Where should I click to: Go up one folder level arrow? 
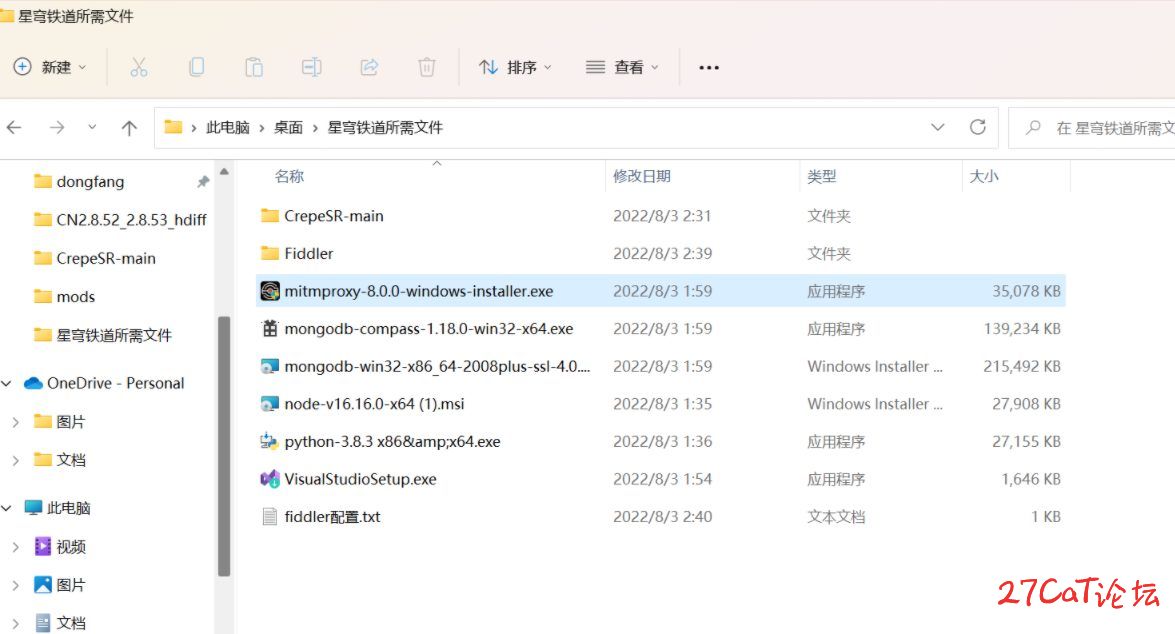[x=129, y=128]
